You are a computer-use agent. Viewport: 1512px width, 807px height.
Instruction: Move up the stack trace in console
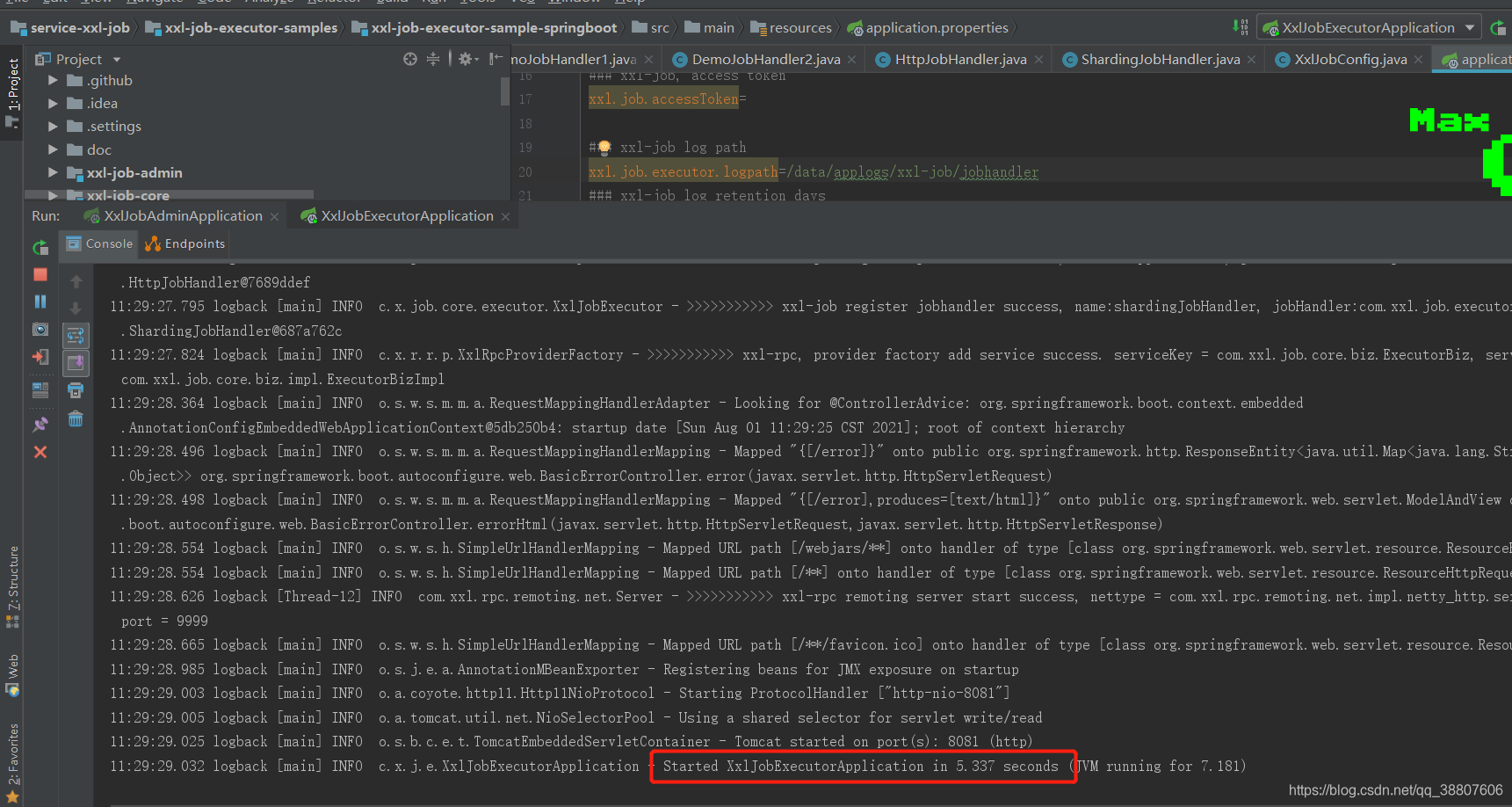coord(76,281)
